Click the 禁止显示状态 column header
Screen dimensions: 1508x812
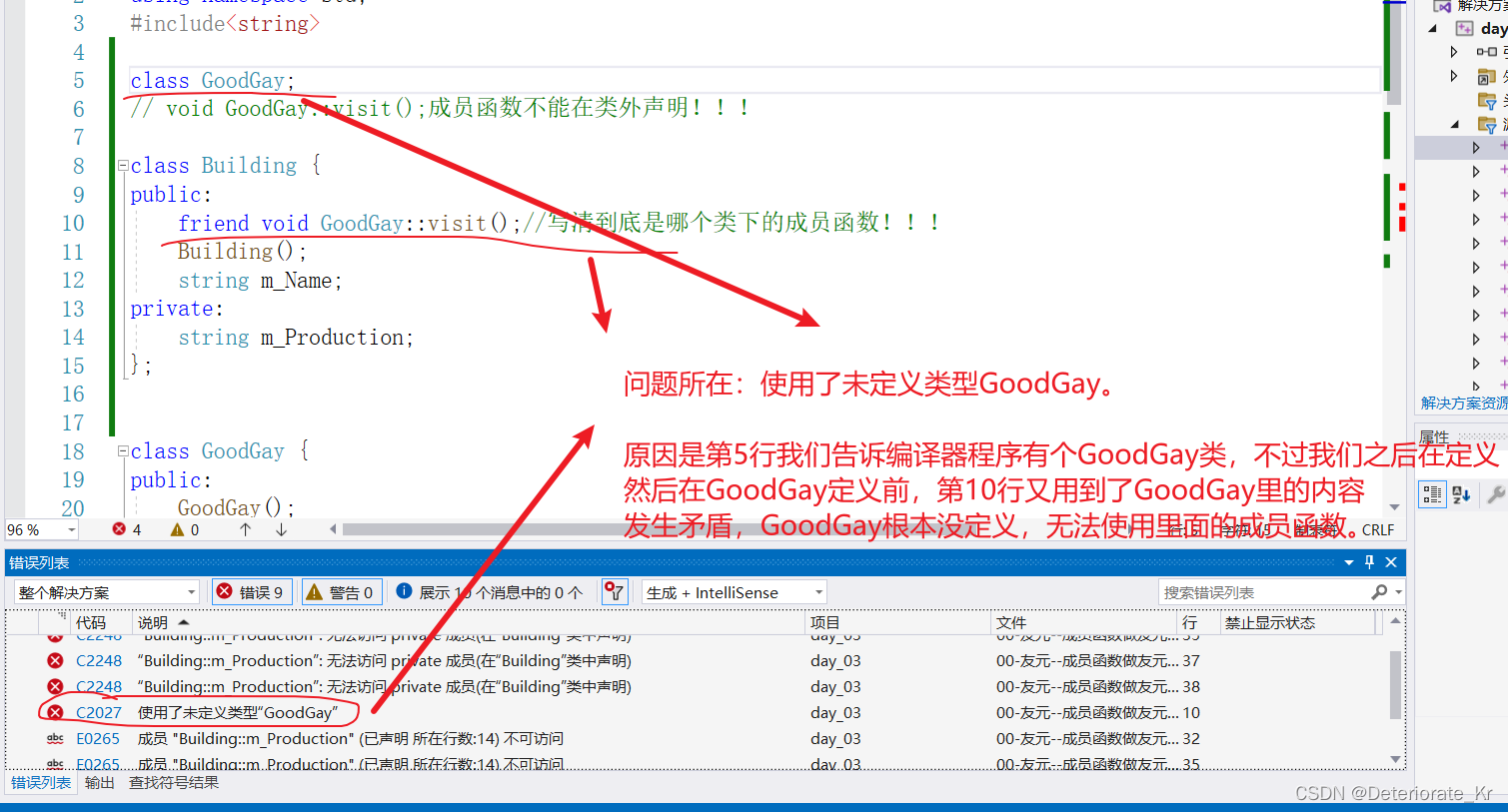pos(1298,622)
